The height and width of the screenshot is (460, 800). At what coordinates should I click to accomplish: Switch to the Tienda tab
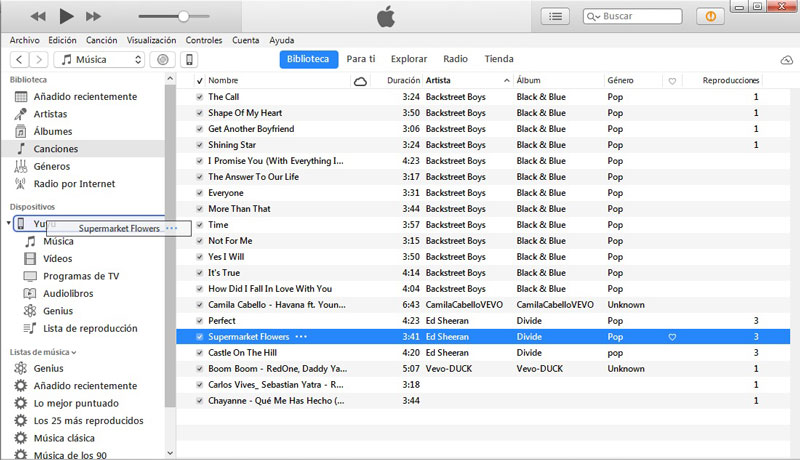[498, 59]
